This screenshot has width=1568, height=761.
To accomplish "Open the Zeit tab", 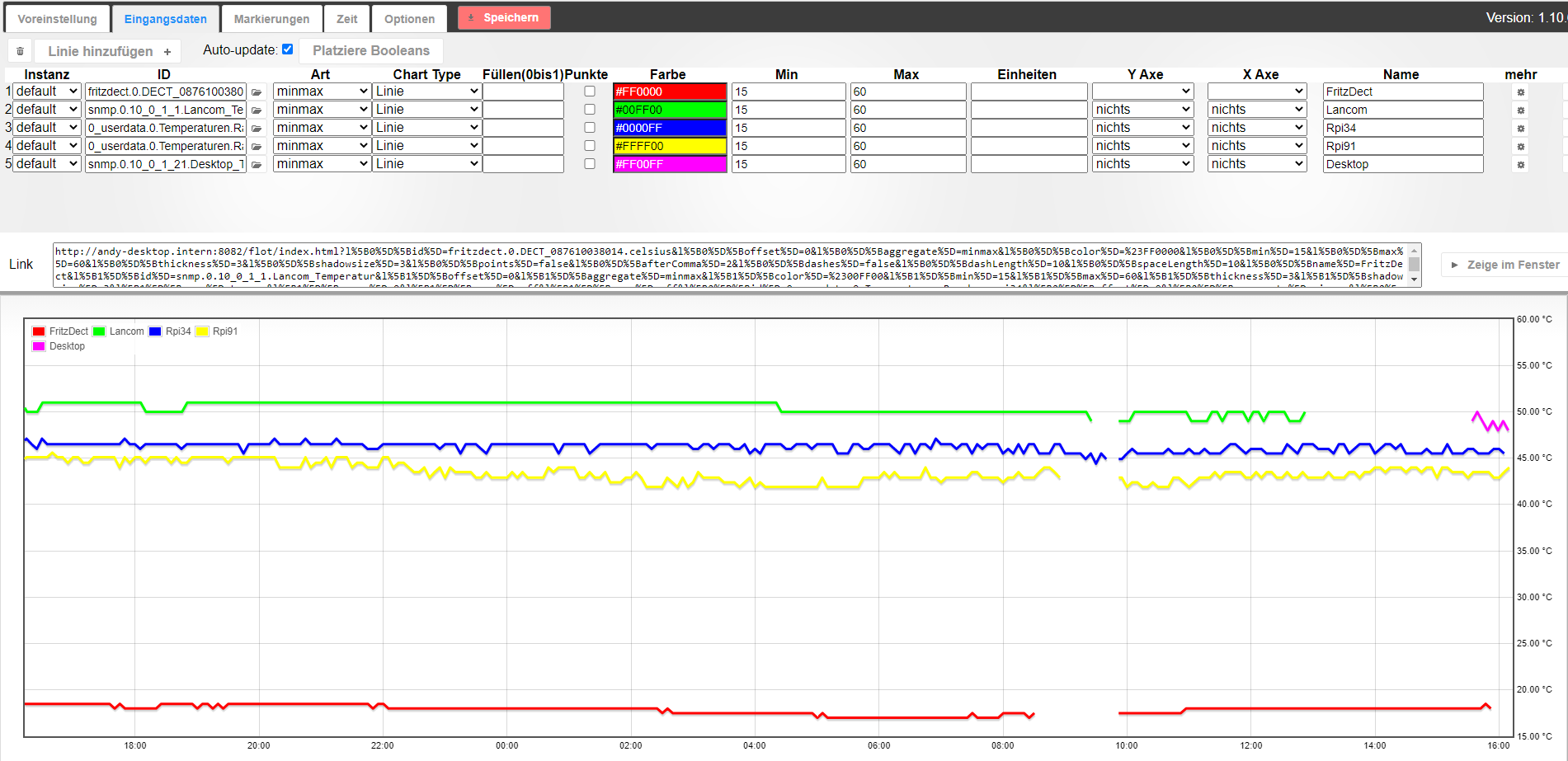I will [x=347, y=19].
